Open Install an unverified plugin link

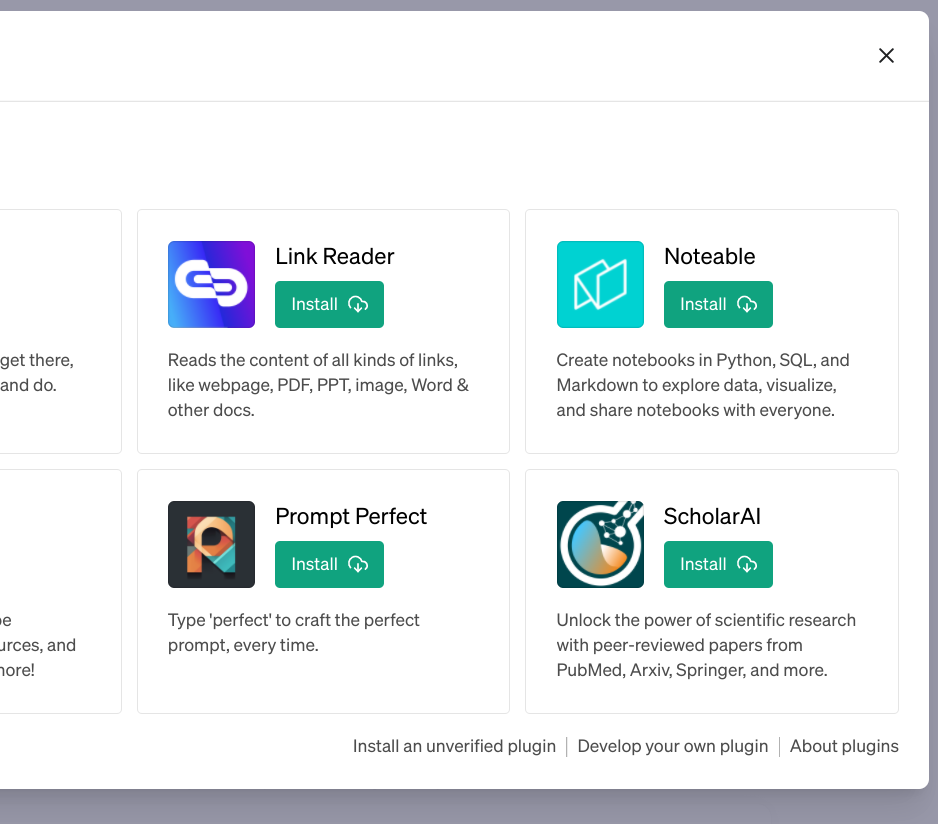coord(454,746)
